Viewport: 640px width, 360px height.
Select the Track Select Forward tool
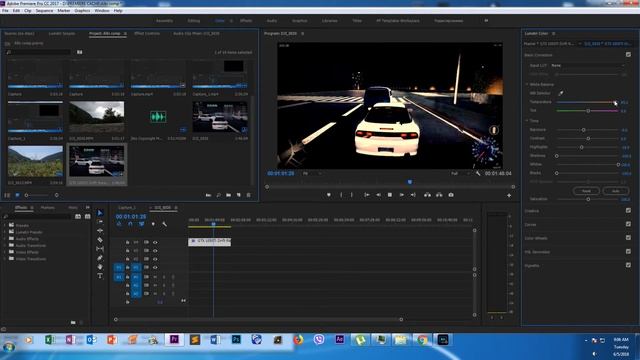tap(100, 222)
